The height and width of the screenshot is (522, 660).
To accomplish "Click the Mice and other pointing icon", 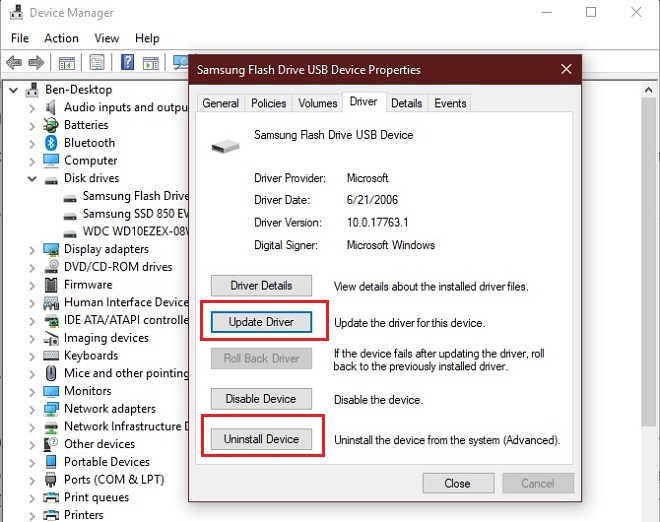I will click(x=51, y=373).
